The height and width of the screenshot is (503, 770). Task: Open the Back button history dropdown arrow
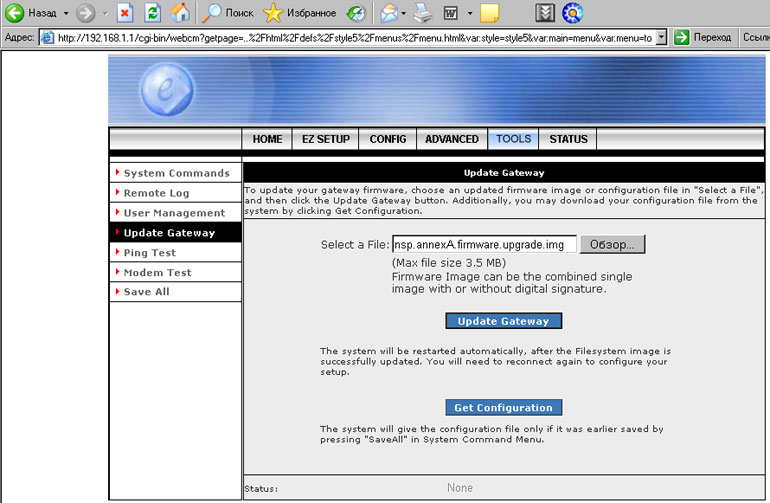tap(66, 14)
